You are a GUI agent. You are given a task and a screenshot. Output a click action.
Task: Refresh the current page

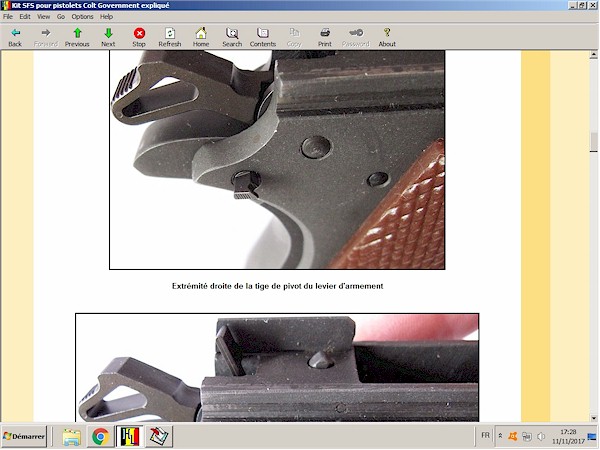[x=170, y=38]
